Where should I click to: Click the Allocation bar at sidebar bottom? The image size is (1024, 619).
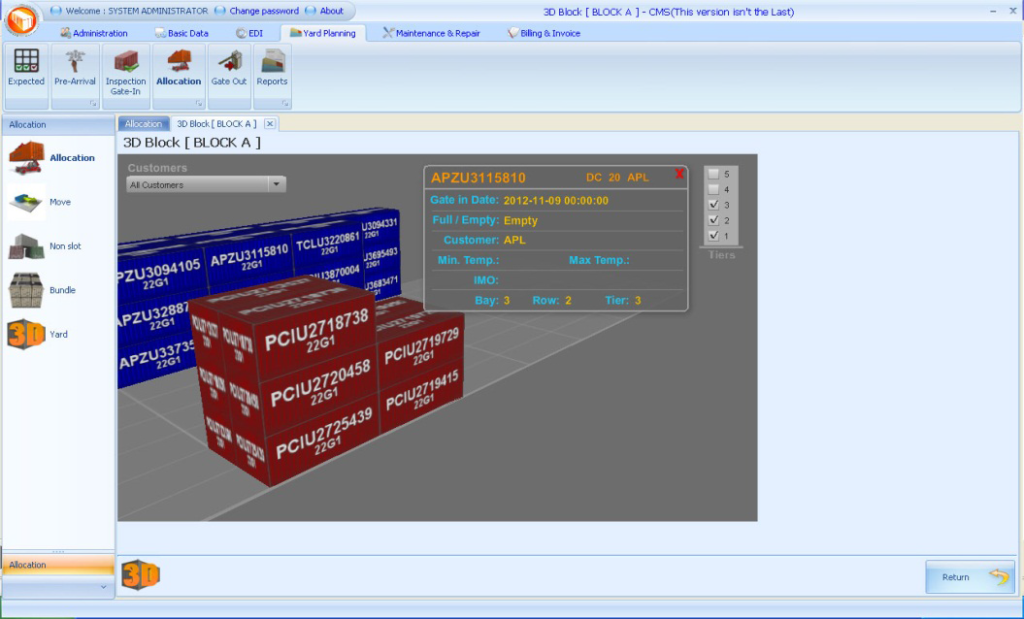coord(58,565)
